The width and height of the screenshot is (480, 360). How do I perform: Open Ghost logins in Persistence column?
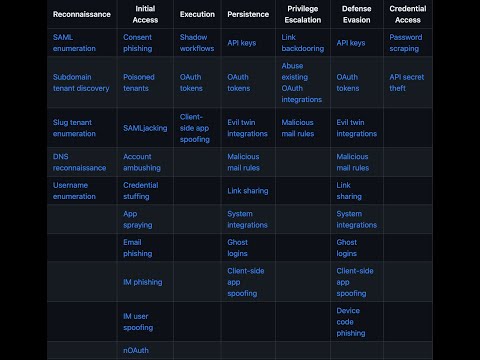pyautogui.click(x=238, y=248)
